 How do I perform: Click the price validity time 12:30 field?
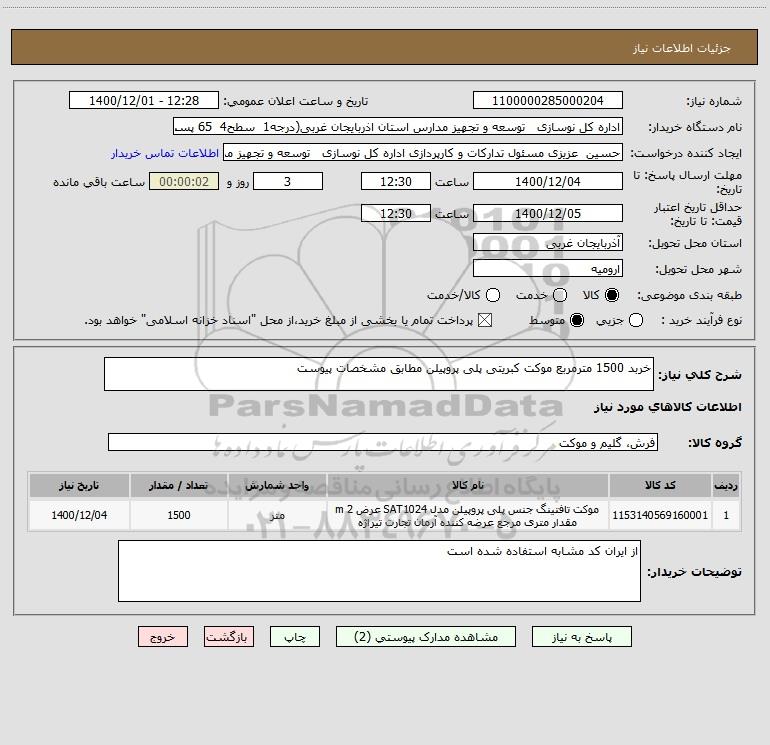click(396, 213)
